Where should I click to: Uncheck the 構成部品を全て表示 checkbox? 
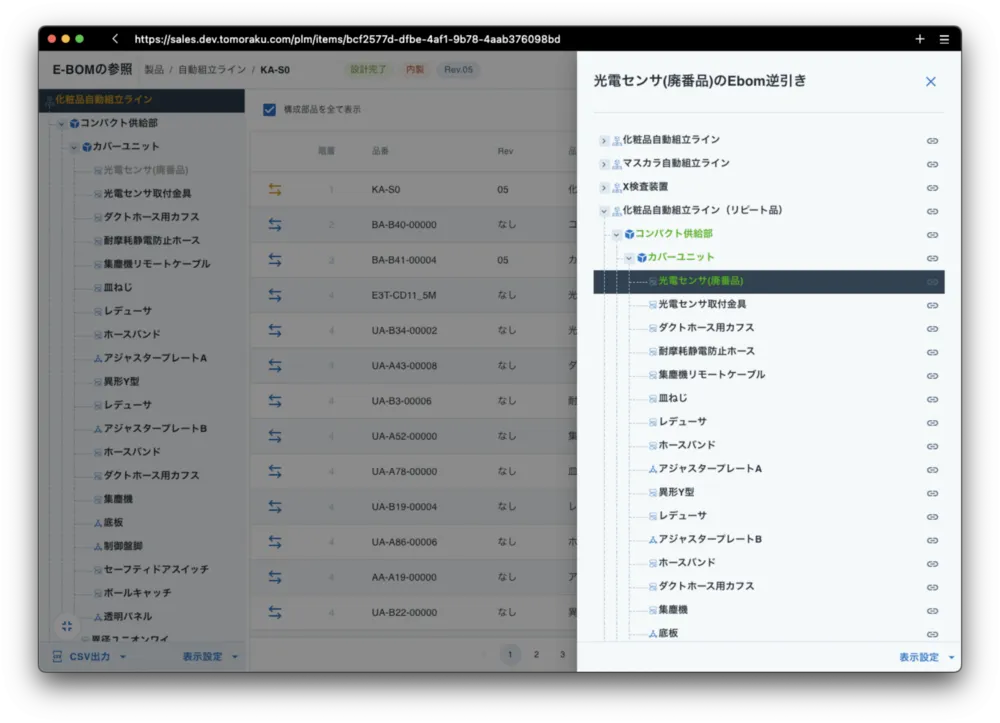[x=269, y=109]
